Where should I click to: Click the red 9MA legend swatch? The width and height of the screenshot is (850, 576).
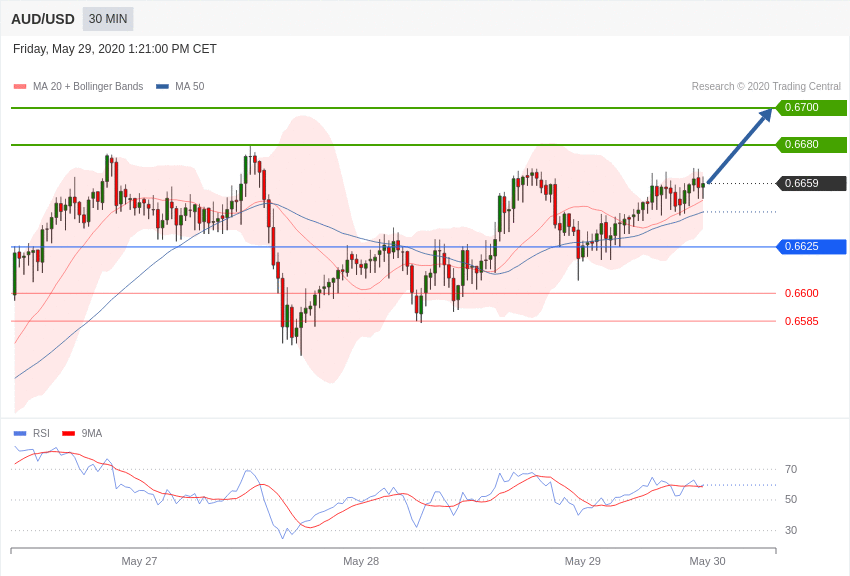pyautogui.click(x=69, y=433)
